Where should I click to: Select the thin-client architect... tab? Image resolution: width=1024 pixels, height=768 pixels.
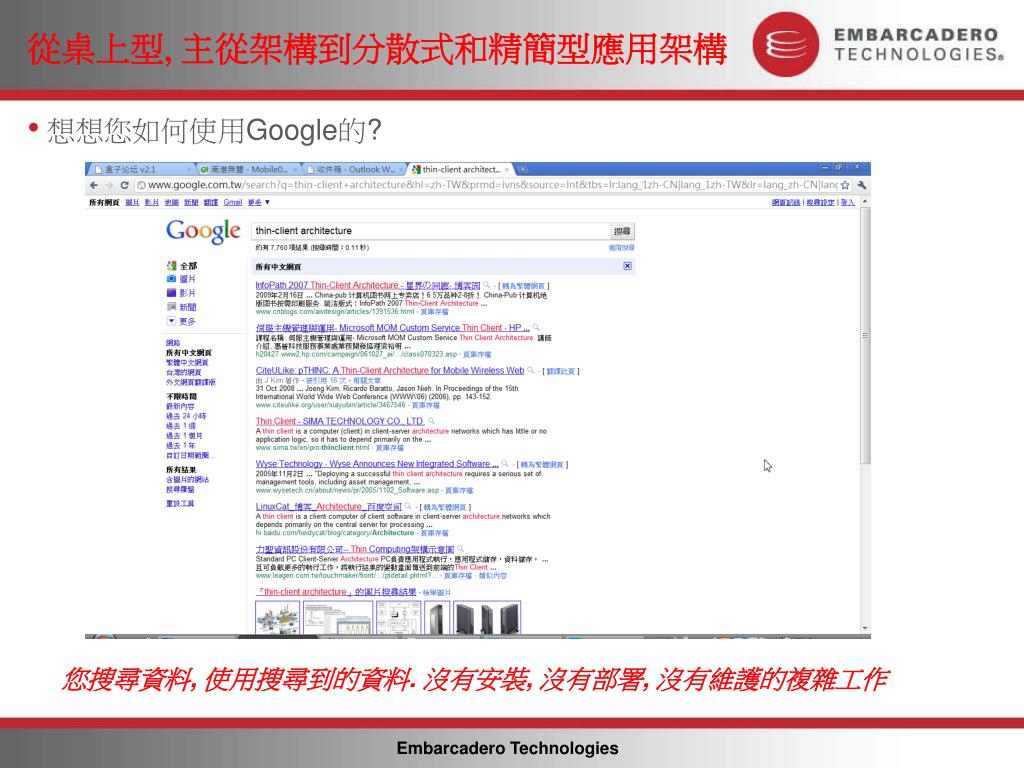click(461, 170)
